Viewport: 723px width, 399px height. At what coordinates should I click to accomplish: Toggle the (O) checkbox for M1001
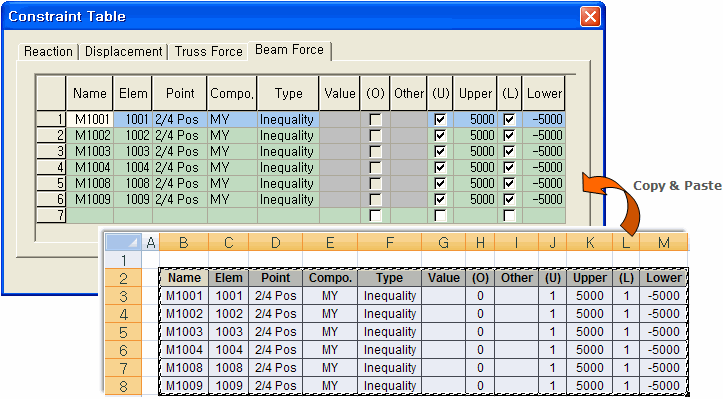375,120
